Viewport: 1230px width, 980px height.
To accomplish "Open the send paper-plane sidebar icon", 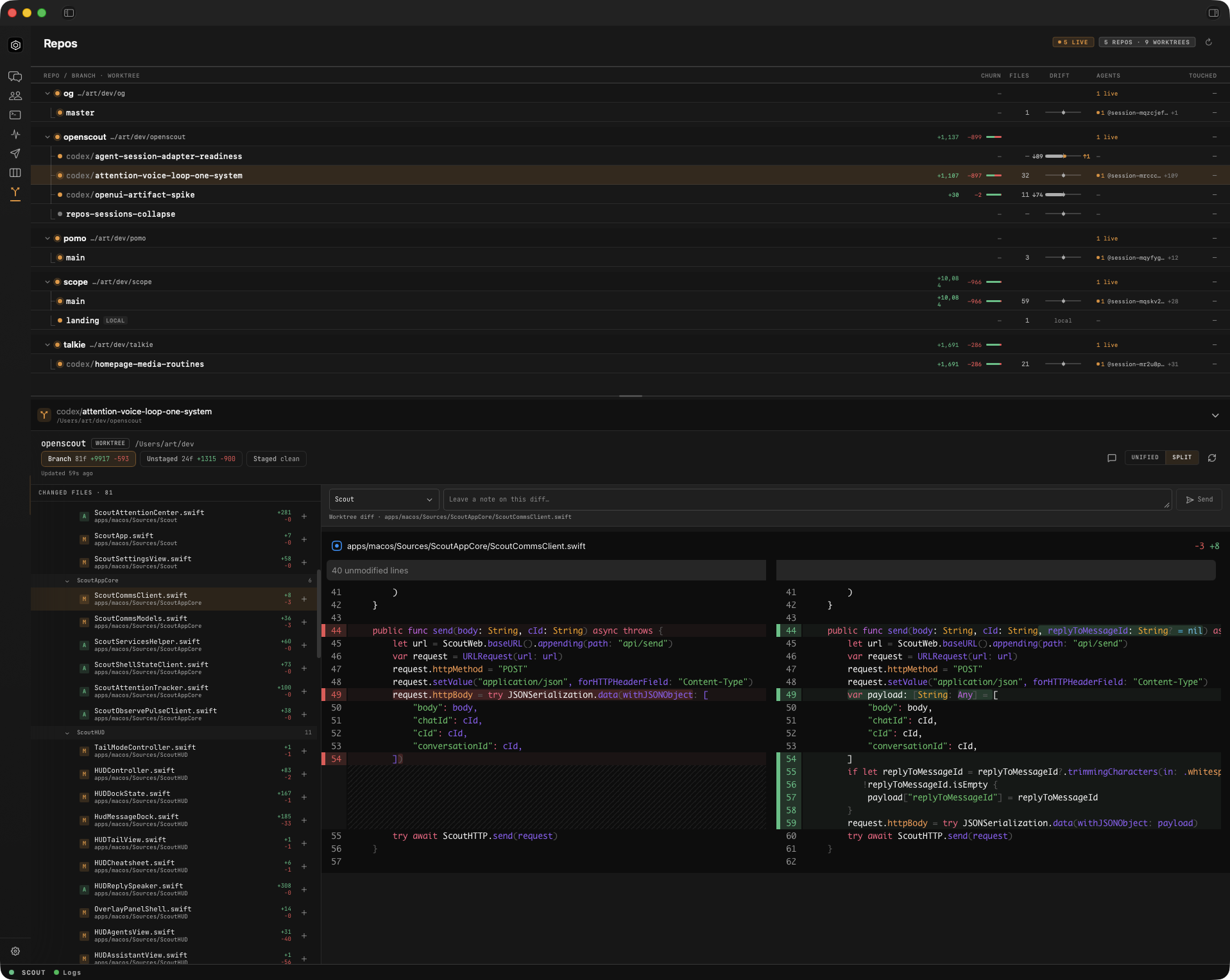I will [x=15, y=153].
